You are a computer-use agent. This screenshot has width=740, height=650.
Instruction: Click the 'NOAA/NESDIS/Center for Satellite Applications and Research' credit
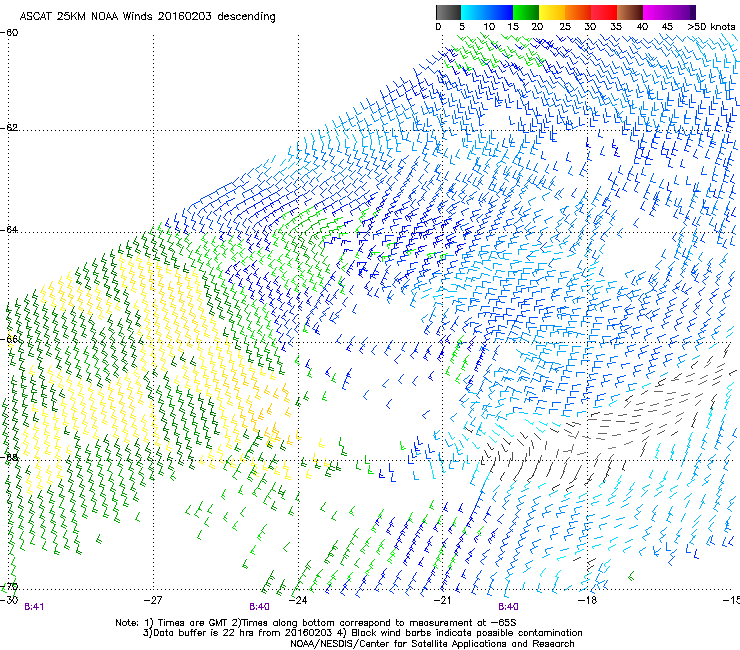[432, 644]
